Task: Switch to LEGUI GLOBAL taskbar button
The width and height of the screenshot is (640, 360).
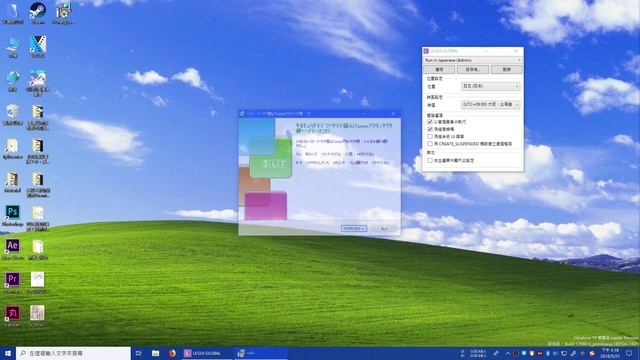Action: coord(207,353)
